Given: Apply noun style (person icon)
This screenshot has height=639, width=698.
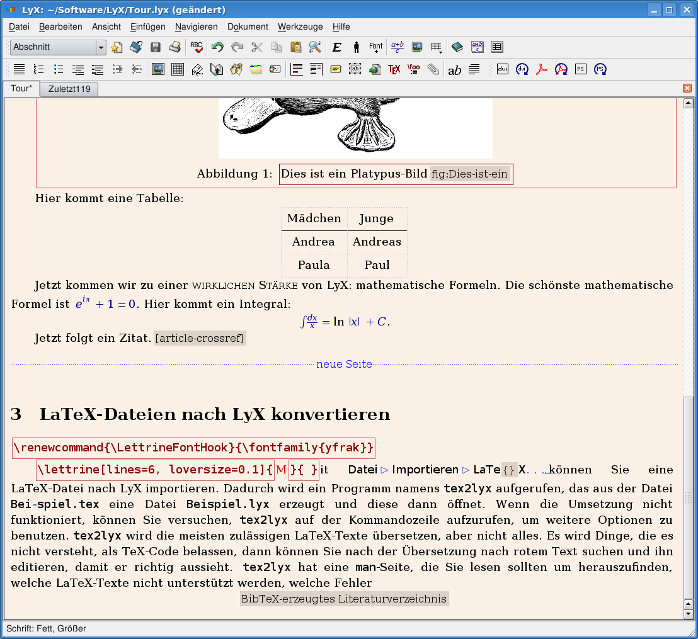Looking at the screenshot, I should coord(356,47).
